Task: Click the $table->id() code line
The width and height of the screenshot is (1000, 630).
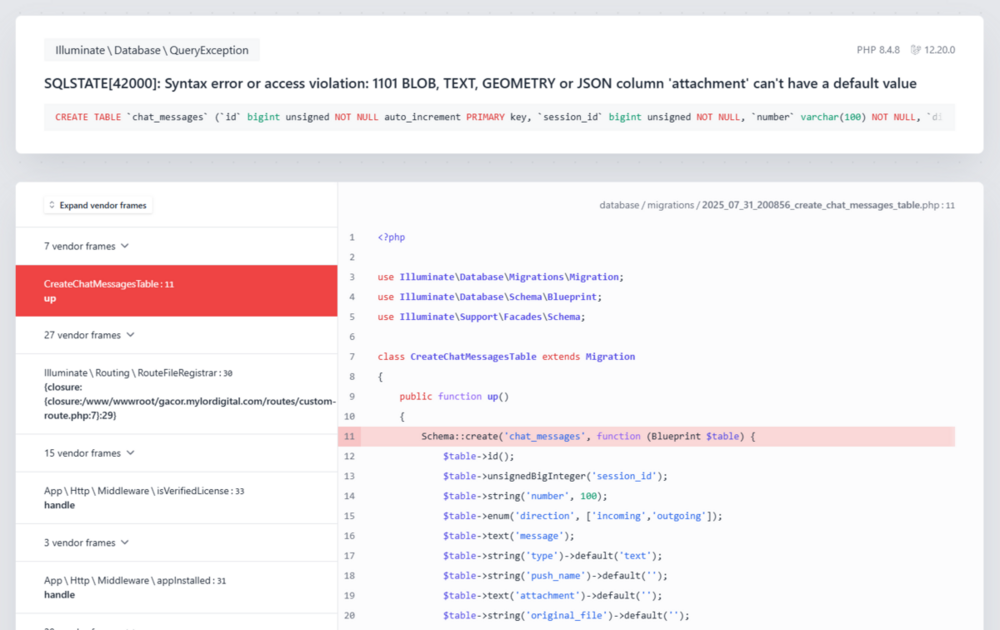Action: tap(478, 456)
